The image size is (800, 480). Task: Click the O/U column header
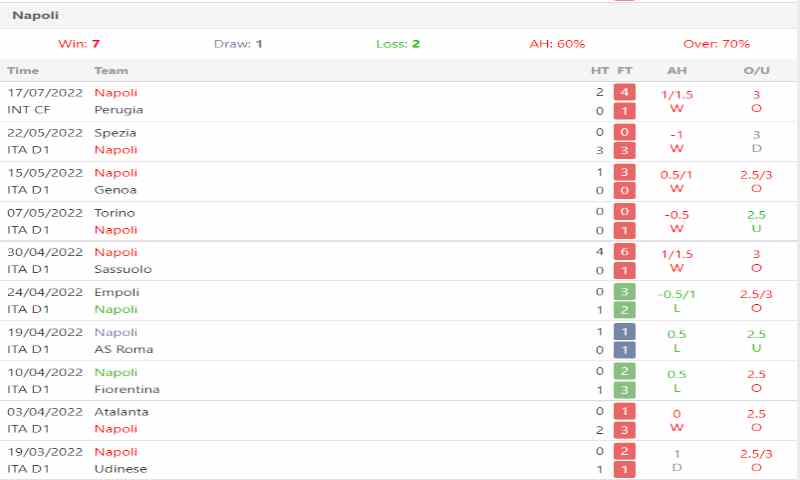(756, 71)
